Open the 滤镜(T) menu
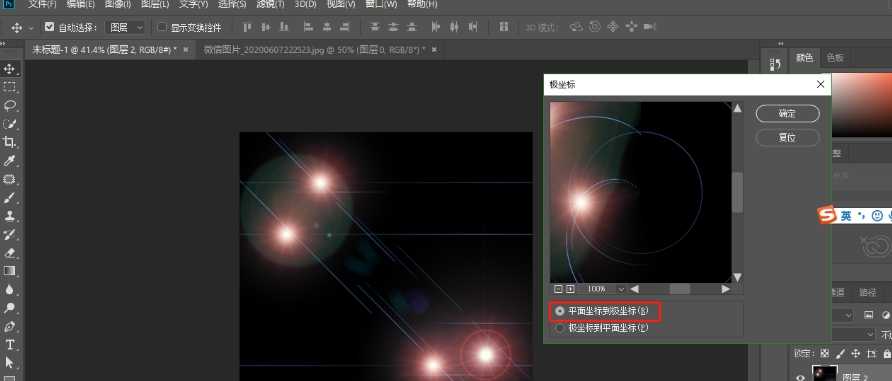 click(x=270, y=4)
